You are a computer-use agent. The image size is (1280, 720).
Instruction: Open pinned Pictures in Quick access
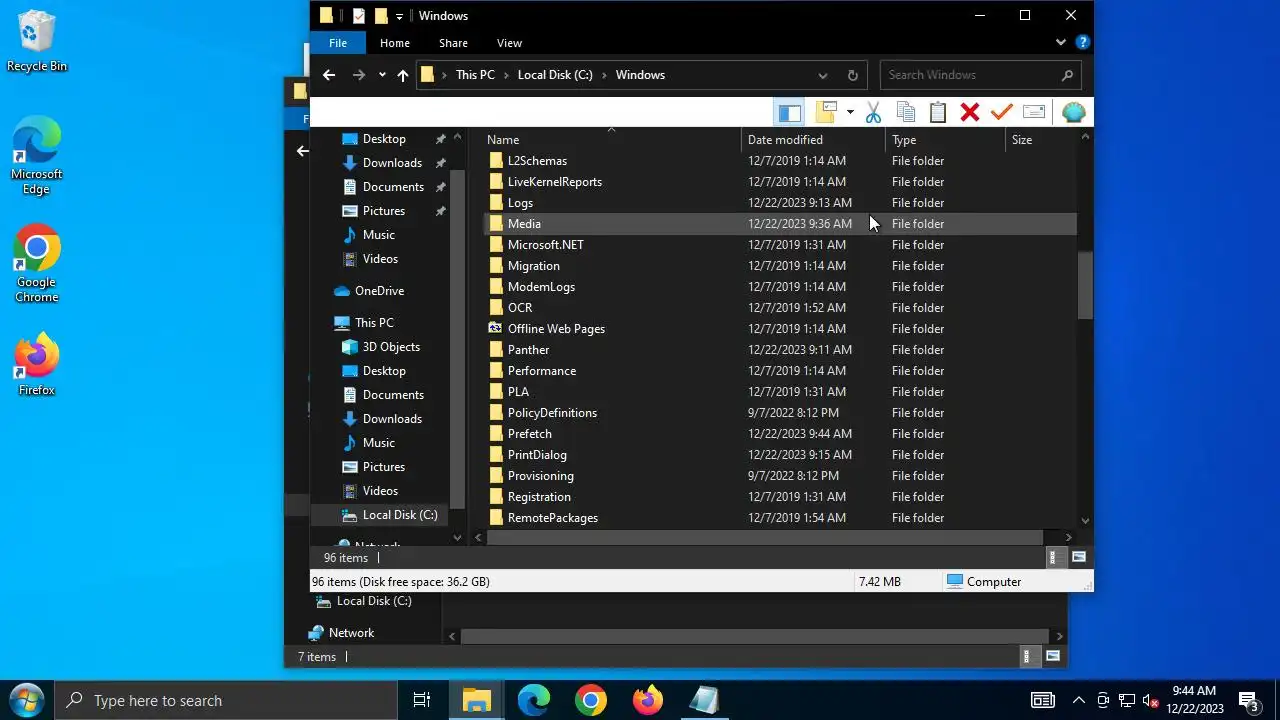pyautogui.click(x=384, y=211)
